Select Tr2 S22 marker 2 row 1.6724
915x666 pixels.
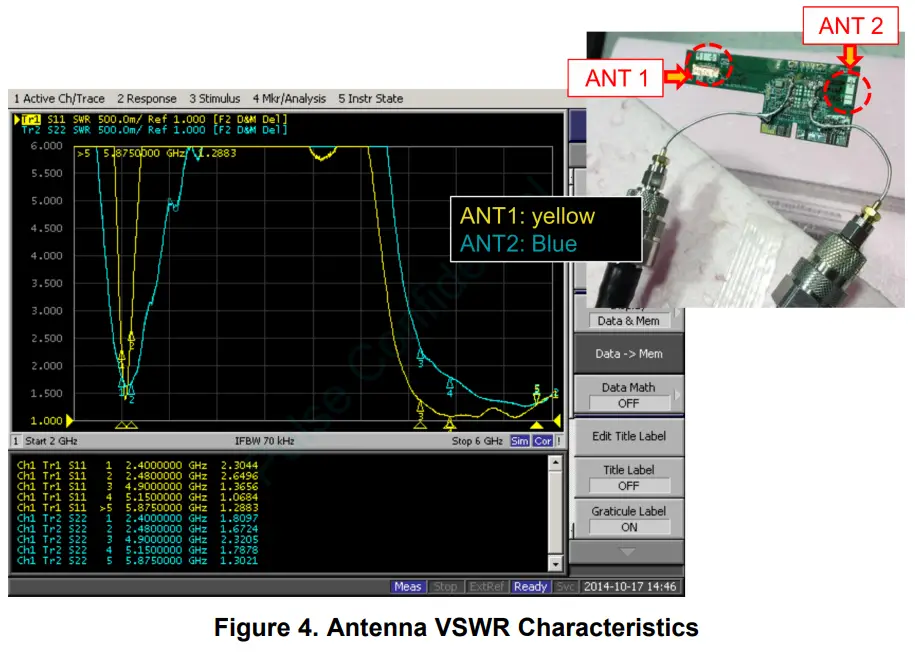(x=137, y=529)
